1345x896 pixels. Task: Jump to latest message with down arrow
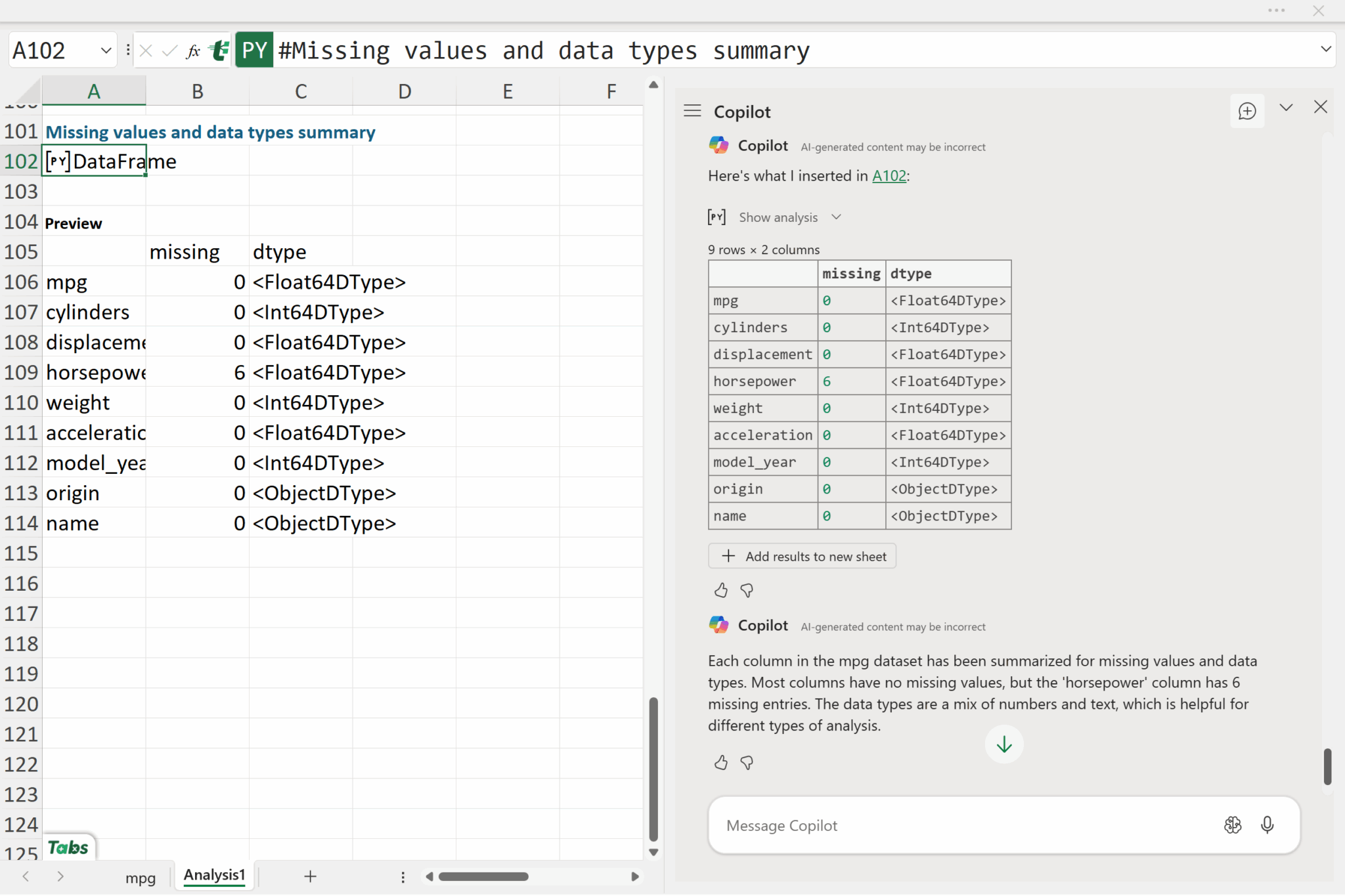pyautogui.click(x=1003, y=744)
